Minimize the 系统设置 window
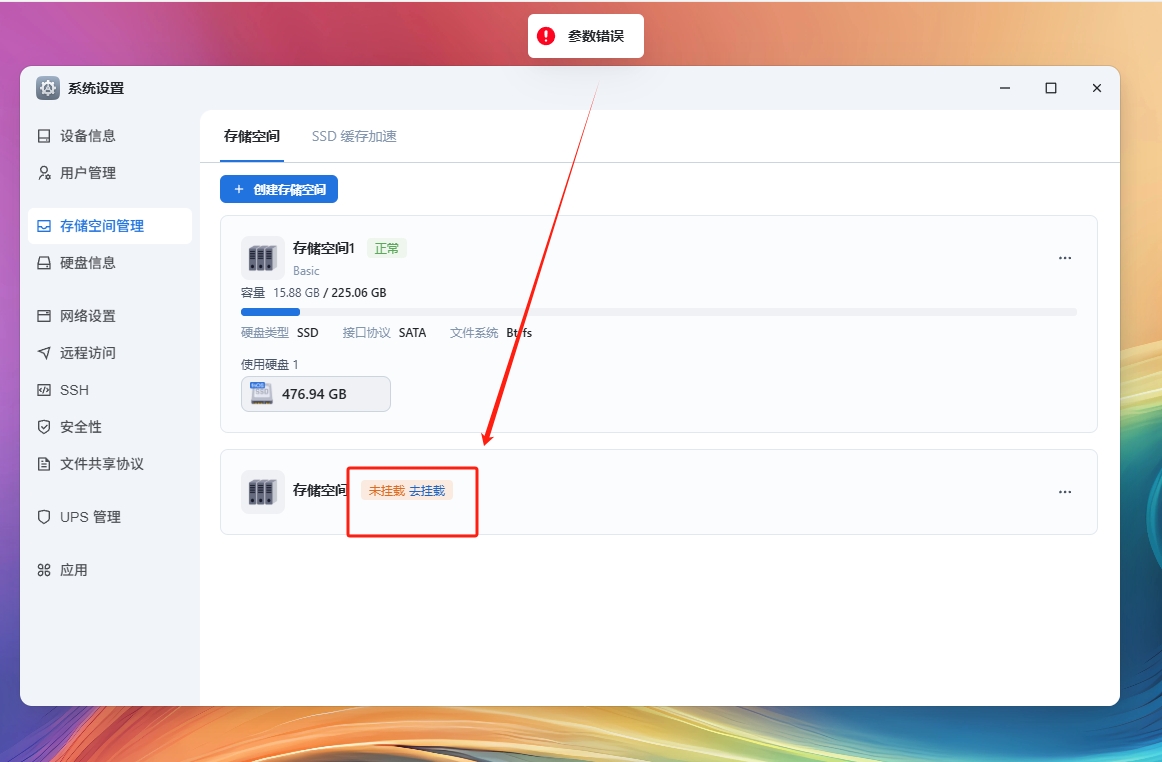Screen dimensions: 1162x762 pos(1005,88)
